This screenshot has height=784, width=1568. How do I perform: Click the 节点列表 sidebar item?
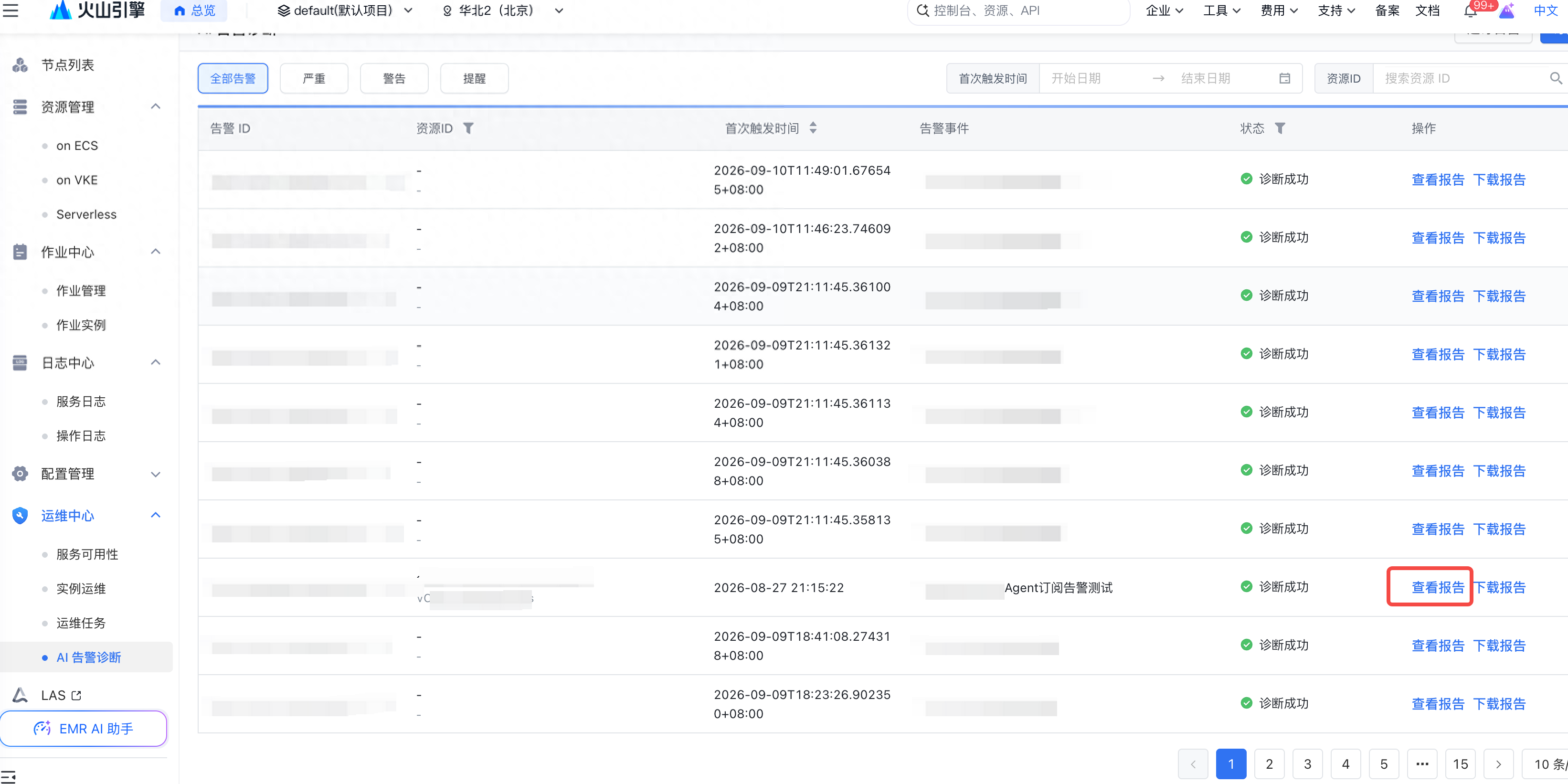[x=67, y=64]
